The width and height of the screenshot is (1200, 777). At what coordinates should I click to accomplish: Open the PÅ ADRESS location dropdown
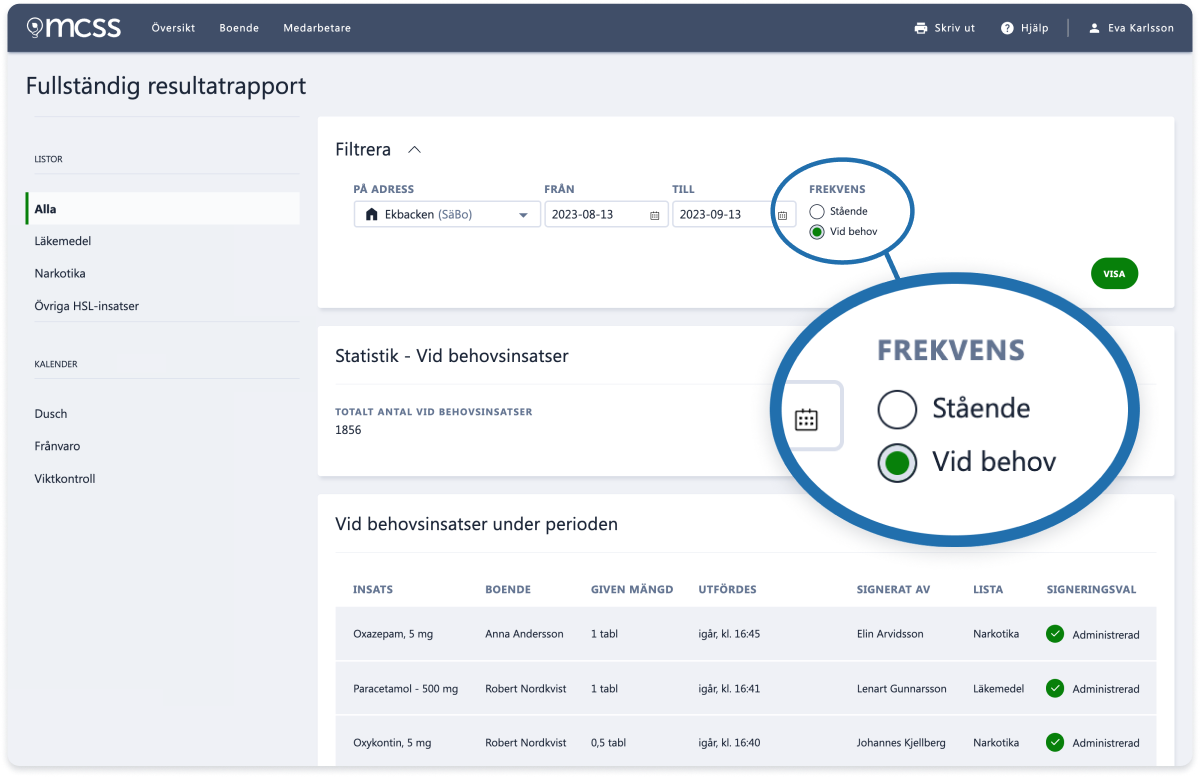524,214
